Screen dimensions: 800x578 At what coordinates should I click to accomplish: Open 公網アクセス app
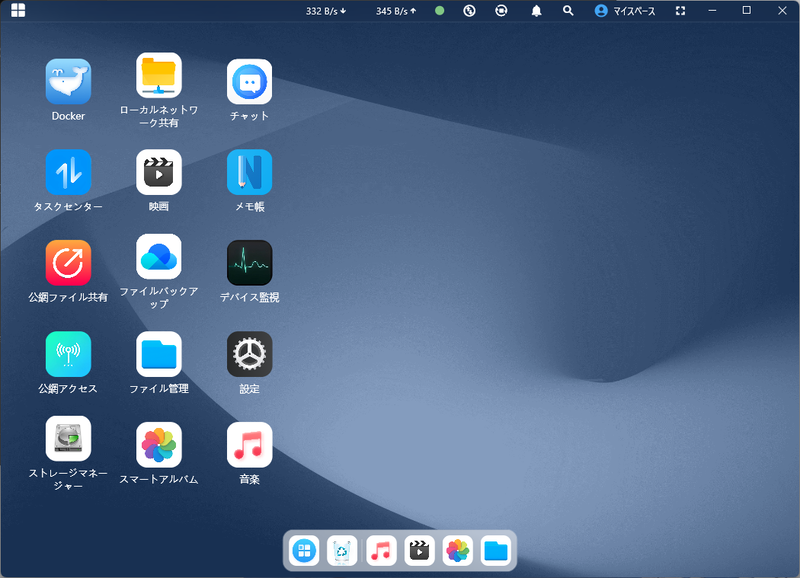[68, 354]
